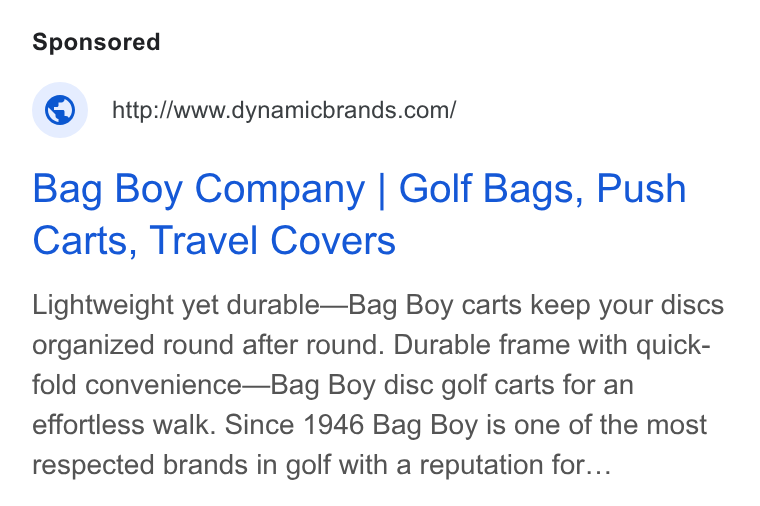Viewport: 760px width, 506px height.
Task: Click the vertical bar separator in headline
Action: pos(382,190)
